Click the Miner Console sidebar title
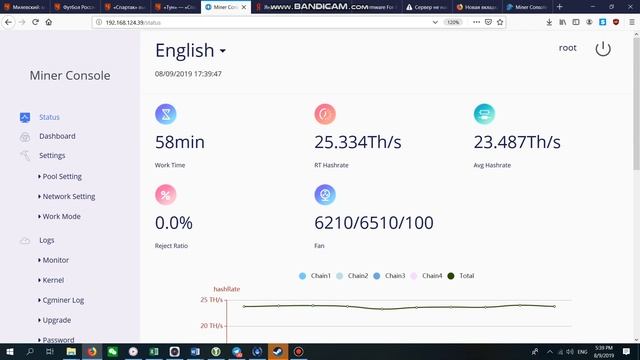 [70, 76]
